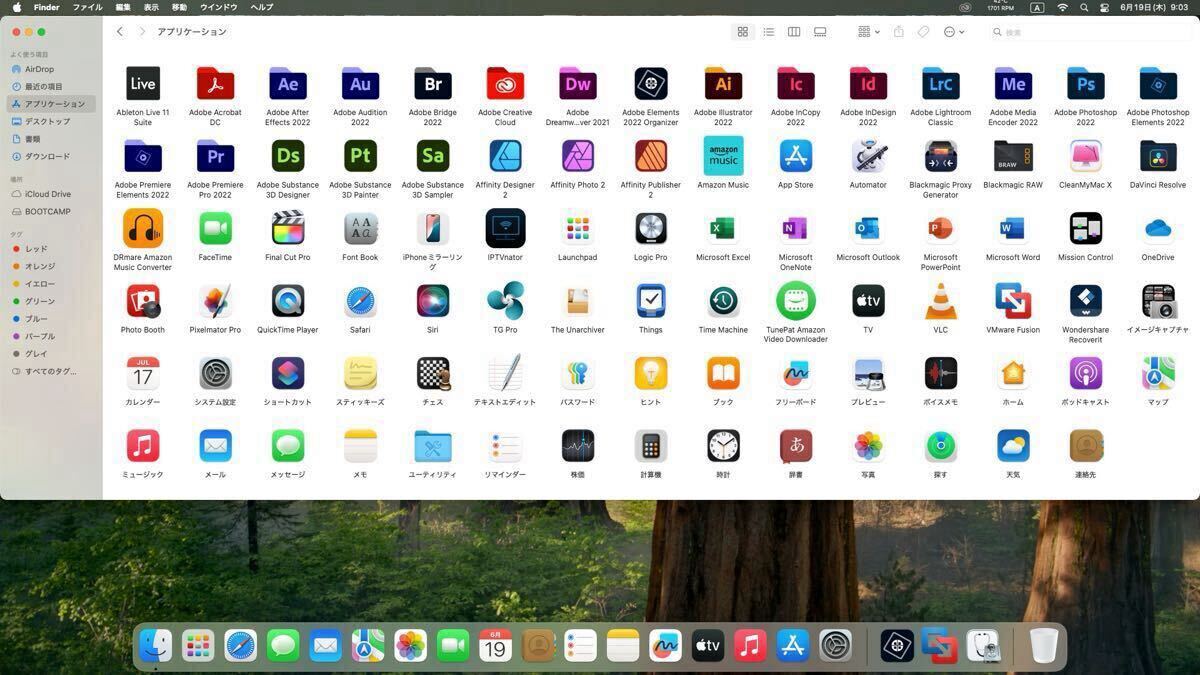Image resolution: width=1200 pixels, height=675 pixels.
Task: Select the VLC traffic cone icon
Action: pos(940,301)
